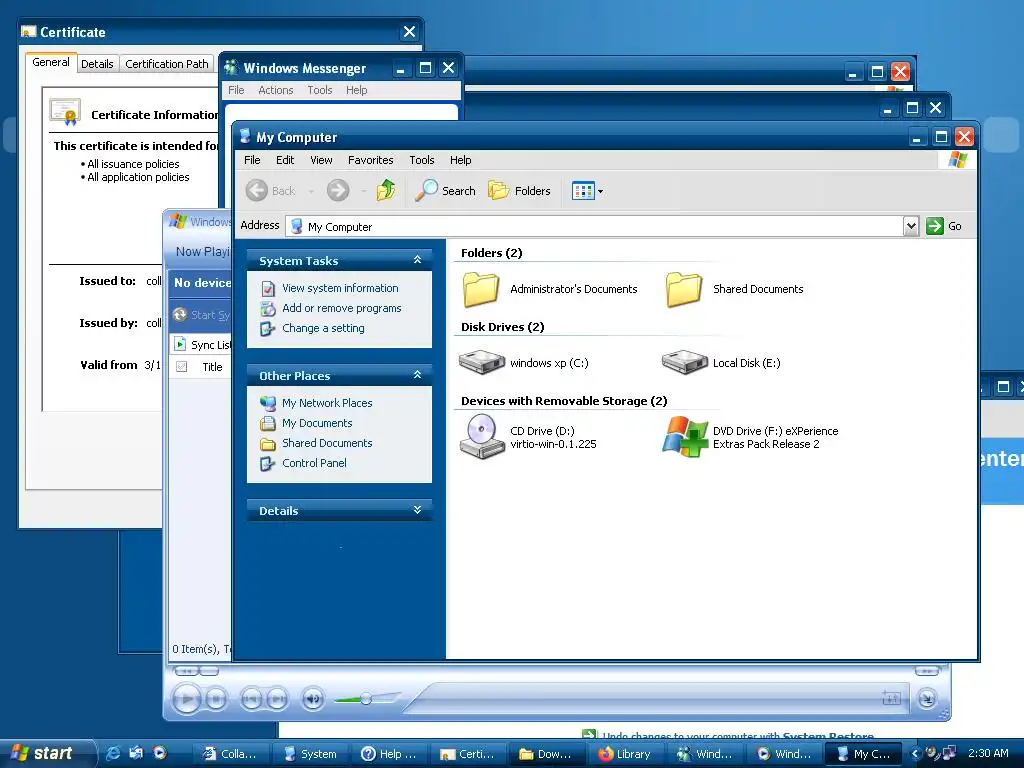
Task: Click the Back arrow in My Computer
Action: click(x=257, y=191)
